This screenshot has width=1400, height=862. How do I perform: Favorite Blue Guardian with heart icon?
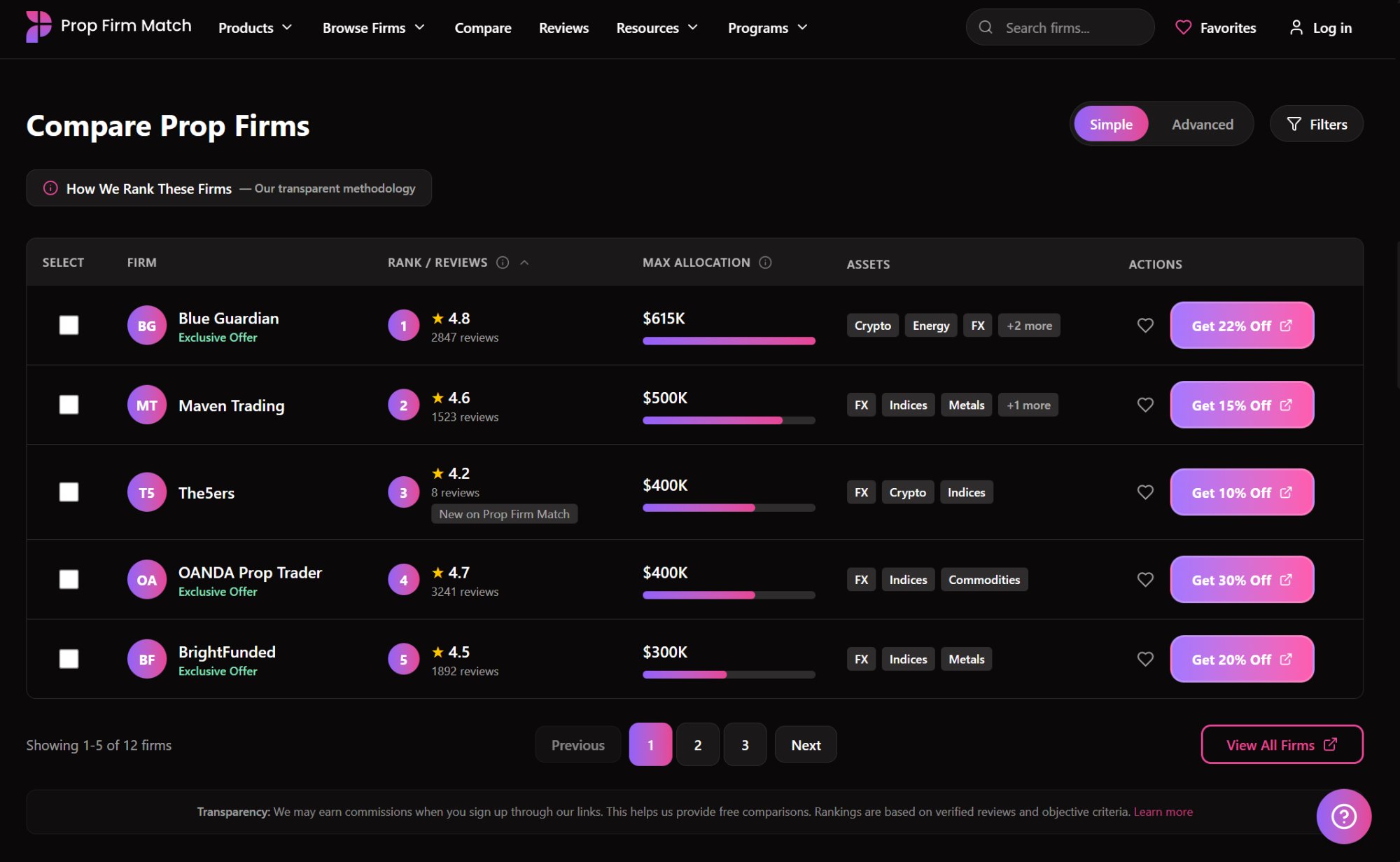pos(1145,325)
